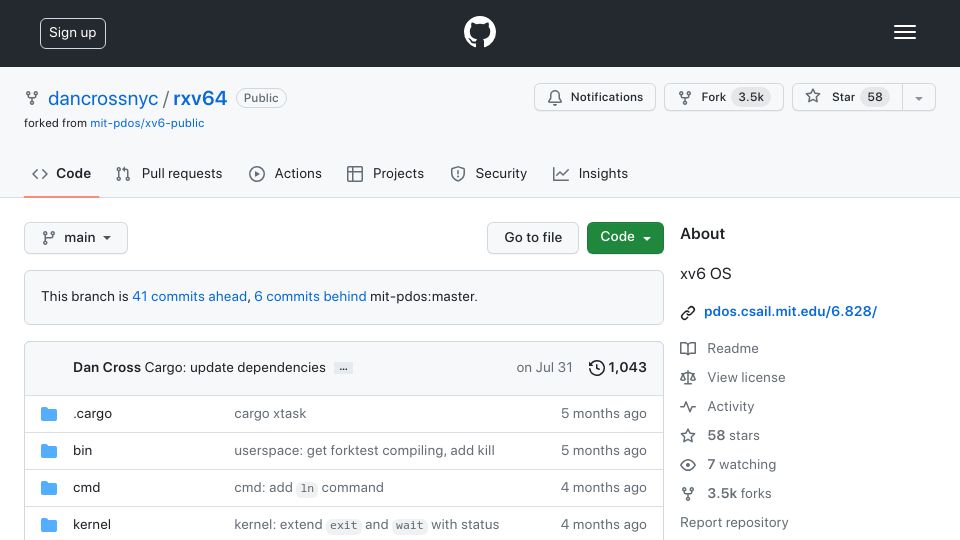This screenshot has width=960, height=540.
Task: Switch to the Projects tab
Action: (x=385, y=174)
